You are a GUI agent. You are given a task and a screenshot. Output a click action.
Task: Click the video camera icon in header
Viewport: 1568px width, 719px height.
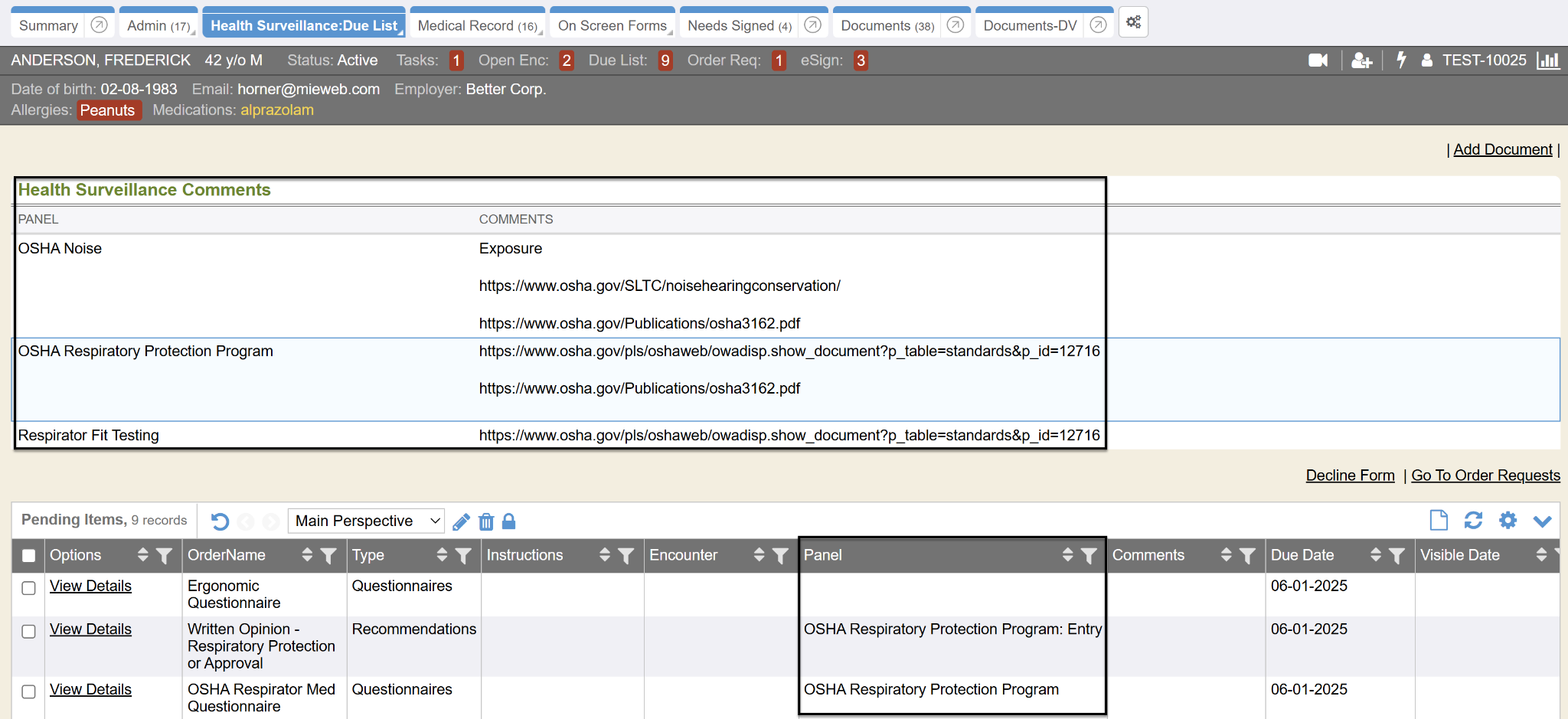[x=1318, y=60]
